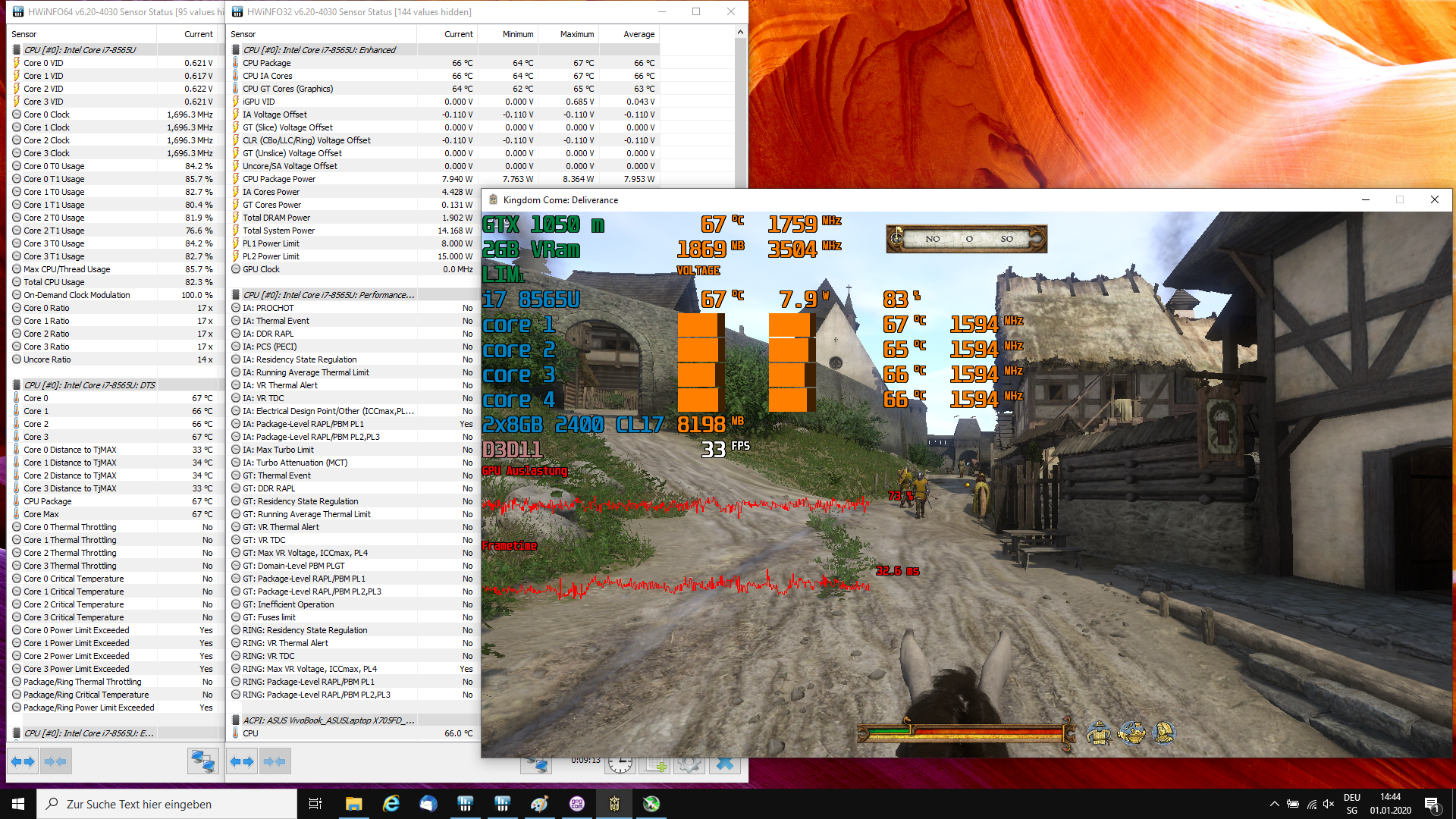Select CPU Package Power sensor row
The image size is (1456, 819).
pos(279,179)
